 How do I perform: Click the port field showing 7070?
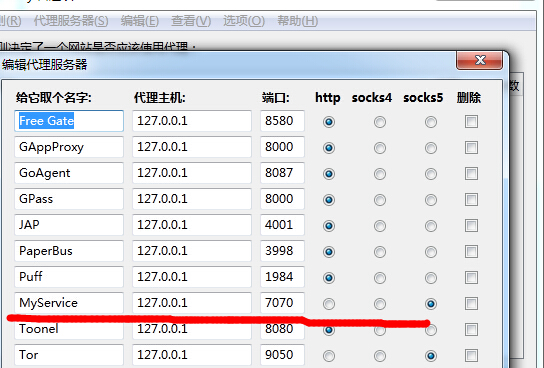pyautogui.click(x=282, y=303)
